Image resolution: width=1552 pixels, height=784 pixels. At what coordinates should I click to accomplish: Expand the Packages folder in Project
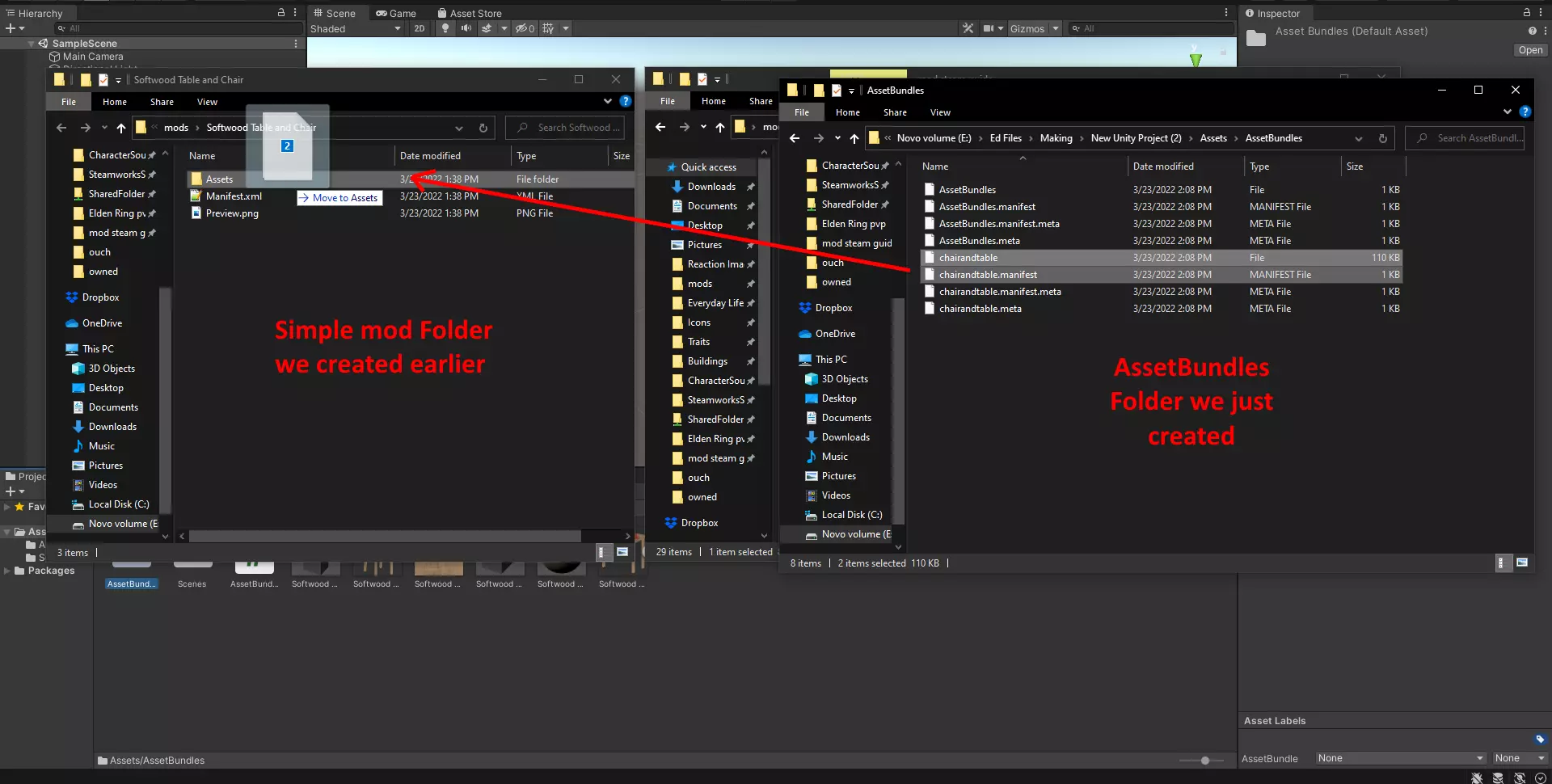point(7,571)
